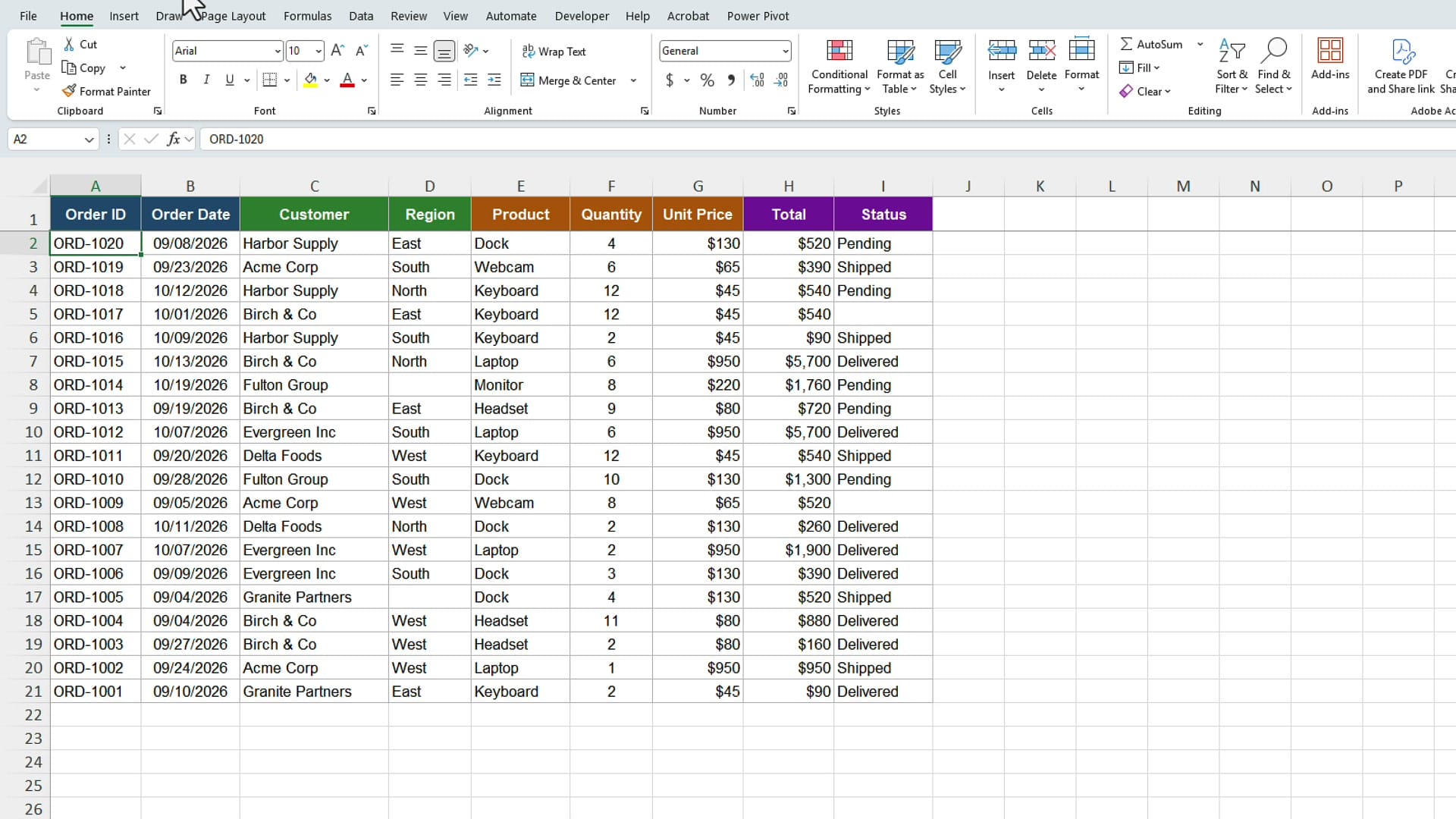This screenshot has height=819, width=1456.
Task: Open the Name Box dropdown arrow
Action: click(89, 140)
